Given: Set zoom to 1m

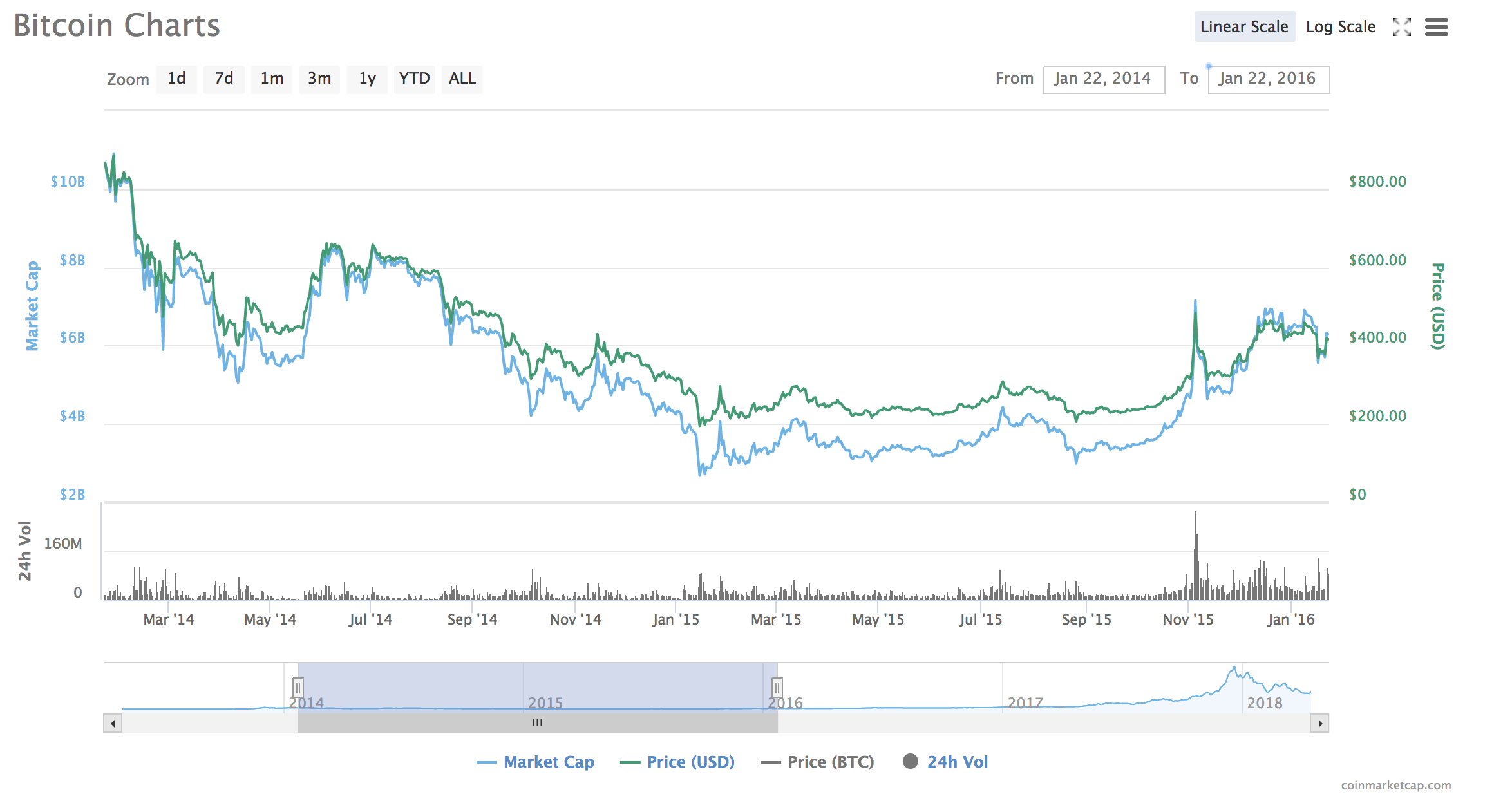Looking at the screenshot, I should click(272, 79).
